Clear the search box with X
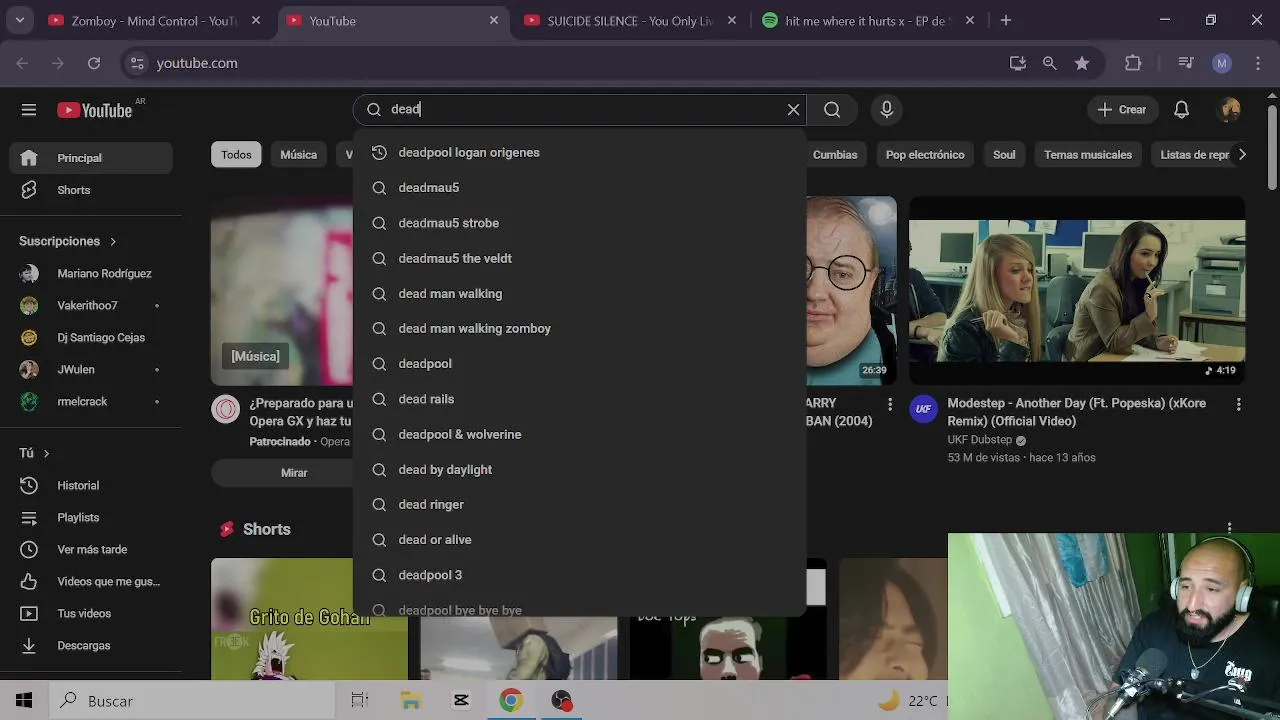 [x=793, y=110]
